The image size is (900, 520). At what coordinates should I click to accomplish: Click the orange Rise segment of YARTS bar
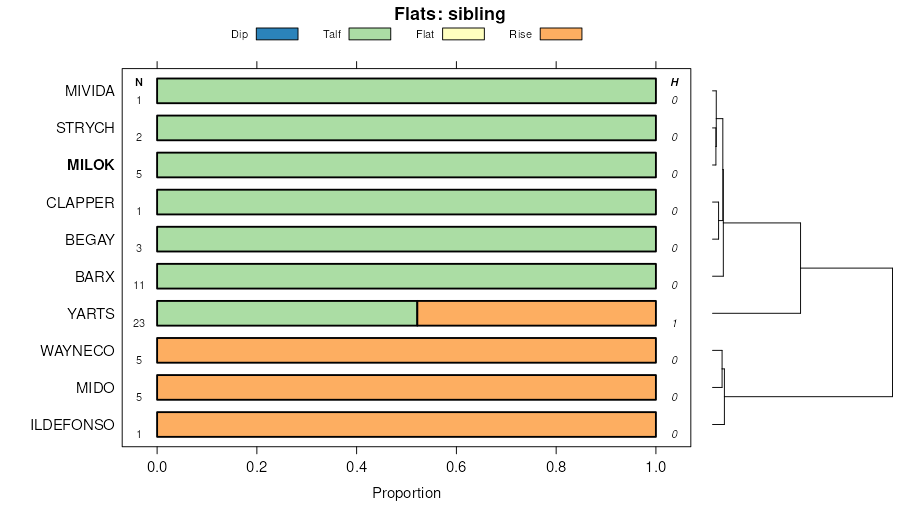click(536, 313)
